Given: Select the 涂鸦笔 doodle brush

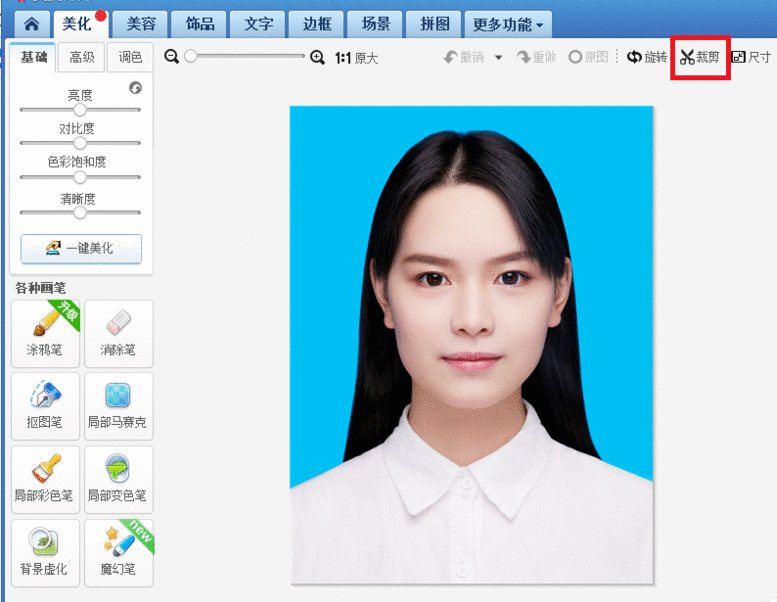Looking at the screenshot, I should (x=45, y=333).
